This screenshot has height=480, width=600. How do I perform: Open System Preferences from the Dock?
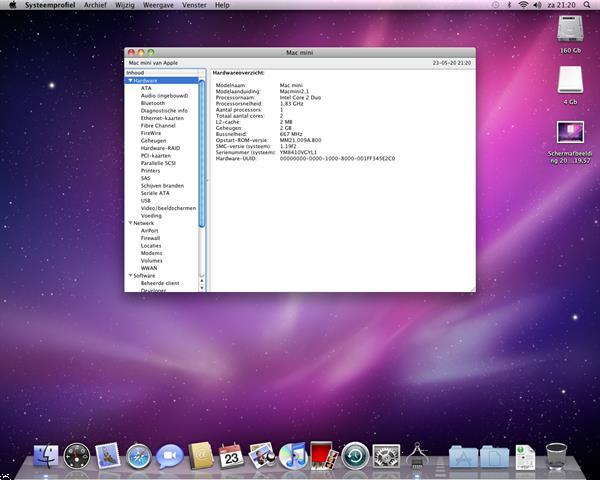pos(386,456)
